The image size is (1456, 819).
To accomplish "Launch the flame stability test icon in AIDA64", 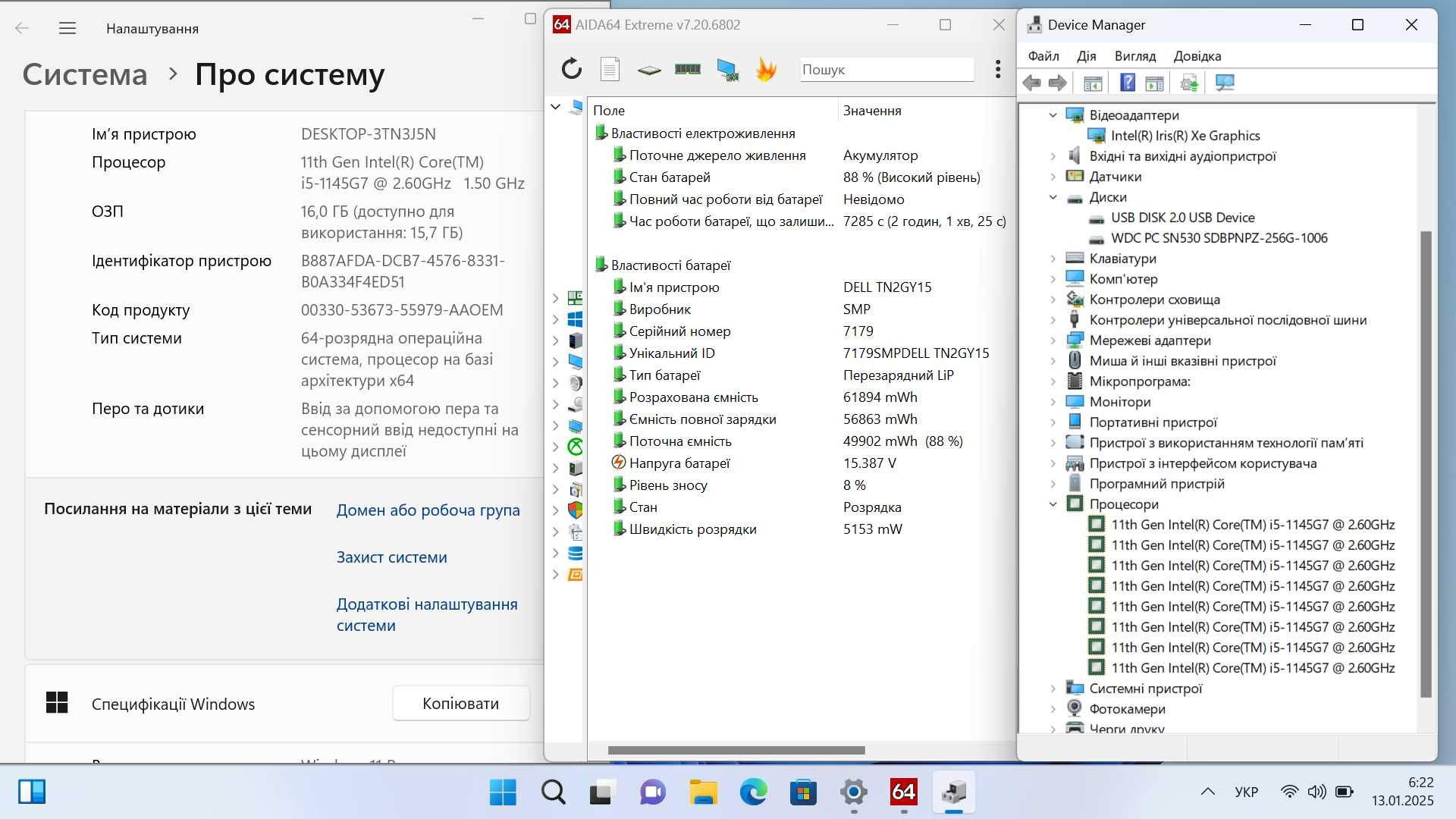I will (x=766, y=70).
